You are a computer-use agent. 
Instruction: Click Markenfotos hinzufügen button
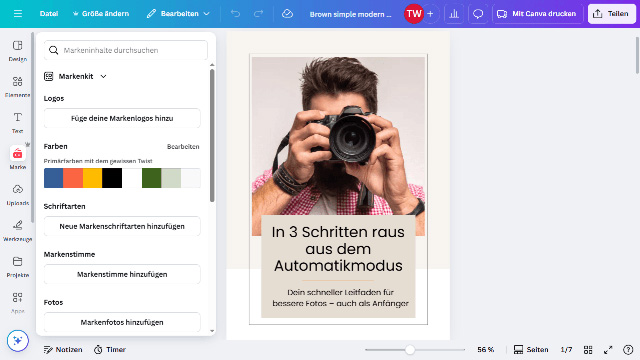[122, 322]
